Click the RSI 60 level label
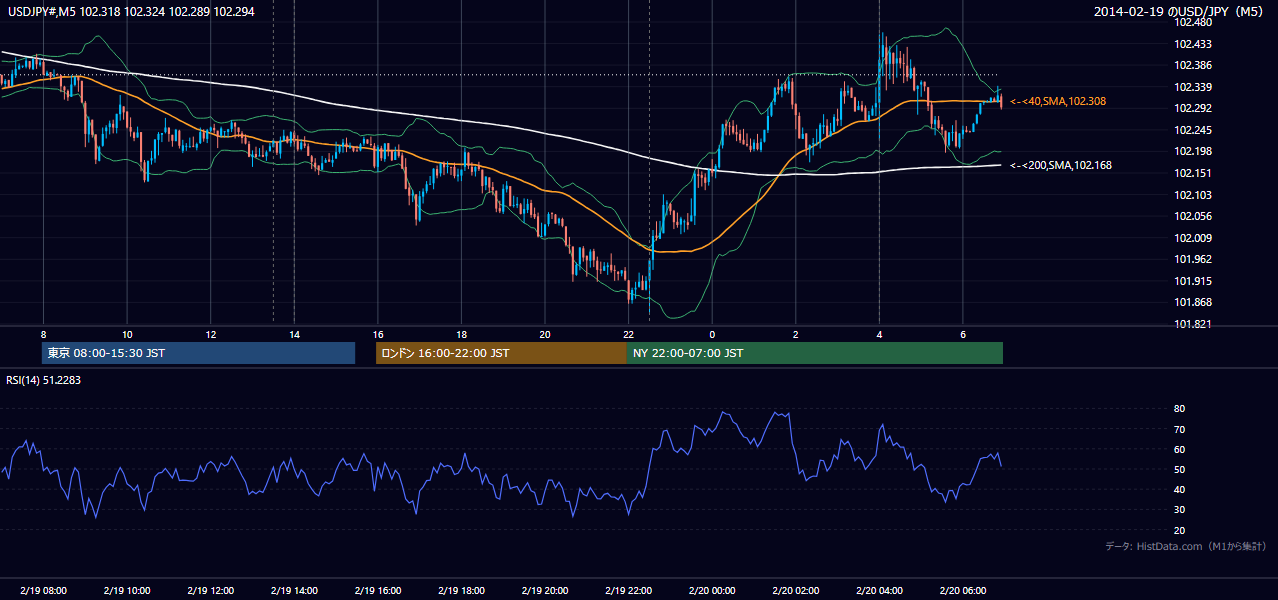Viewport: 1278px width, 600px height. (x=1180, y=449)
